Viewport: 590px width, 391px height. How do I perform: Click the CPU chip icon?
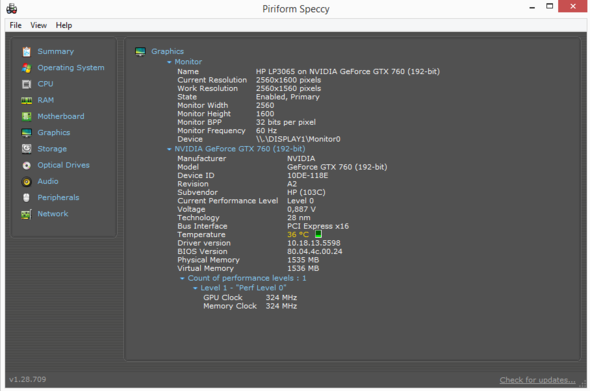point(26,84)
